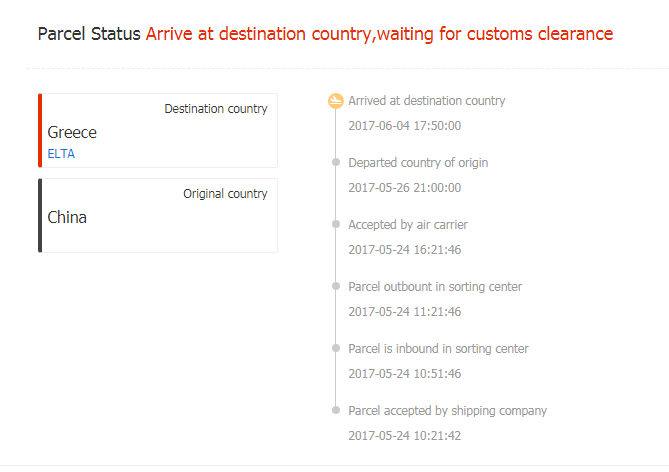Click the Parcel accepted by shipping company text
This screenshot has width=669, height=472.
pos(447,411)
